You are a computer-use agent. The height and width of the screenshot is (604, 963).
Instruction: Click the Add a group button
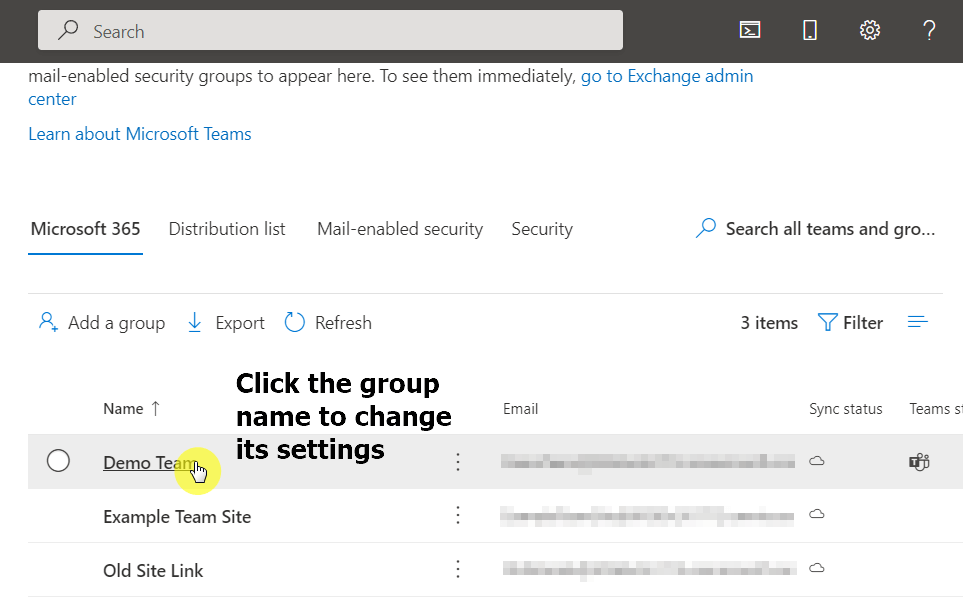tap(101, 323)
